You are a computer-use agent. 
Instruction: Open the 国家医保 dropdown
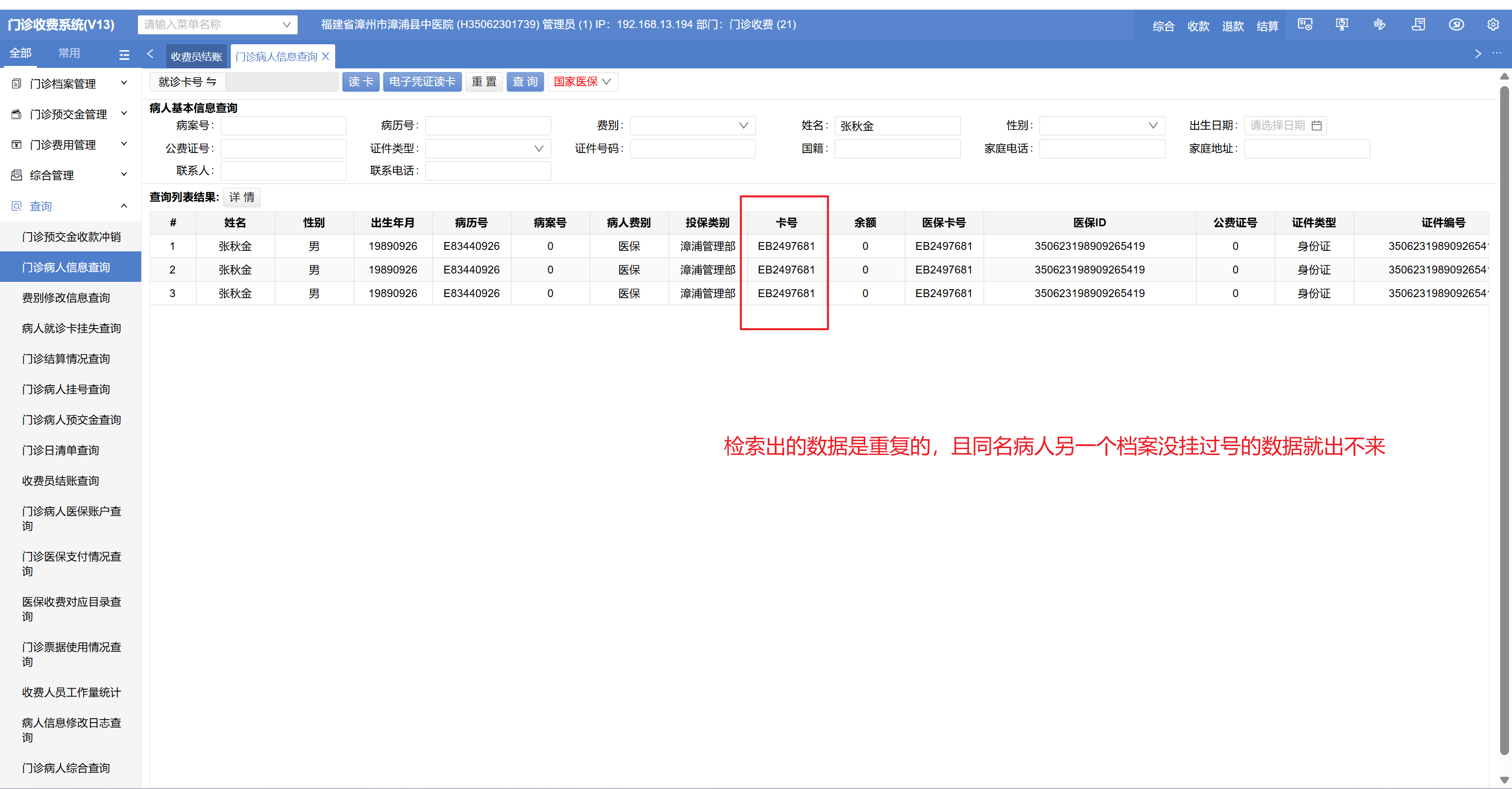pos(582,82)
